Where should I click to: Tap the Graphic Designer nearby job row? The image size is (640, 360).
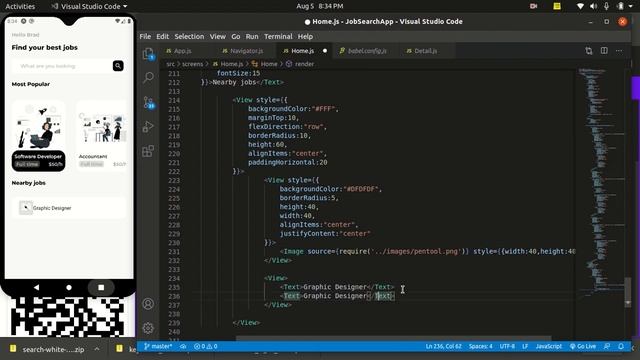coord(69,208)
